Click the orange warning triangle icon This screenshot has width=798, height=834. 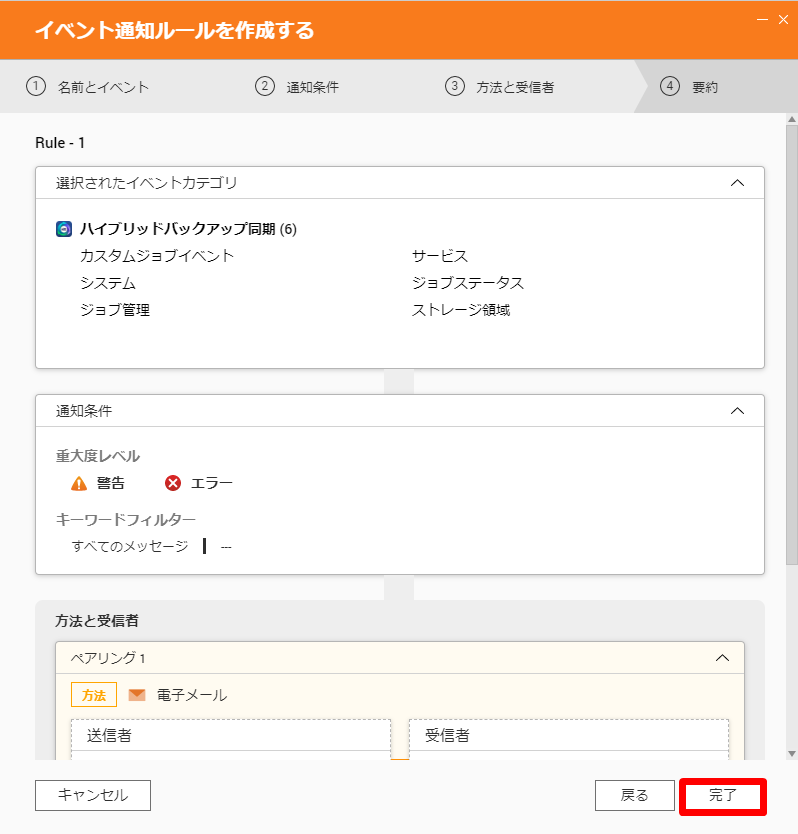tap(79, 483)
